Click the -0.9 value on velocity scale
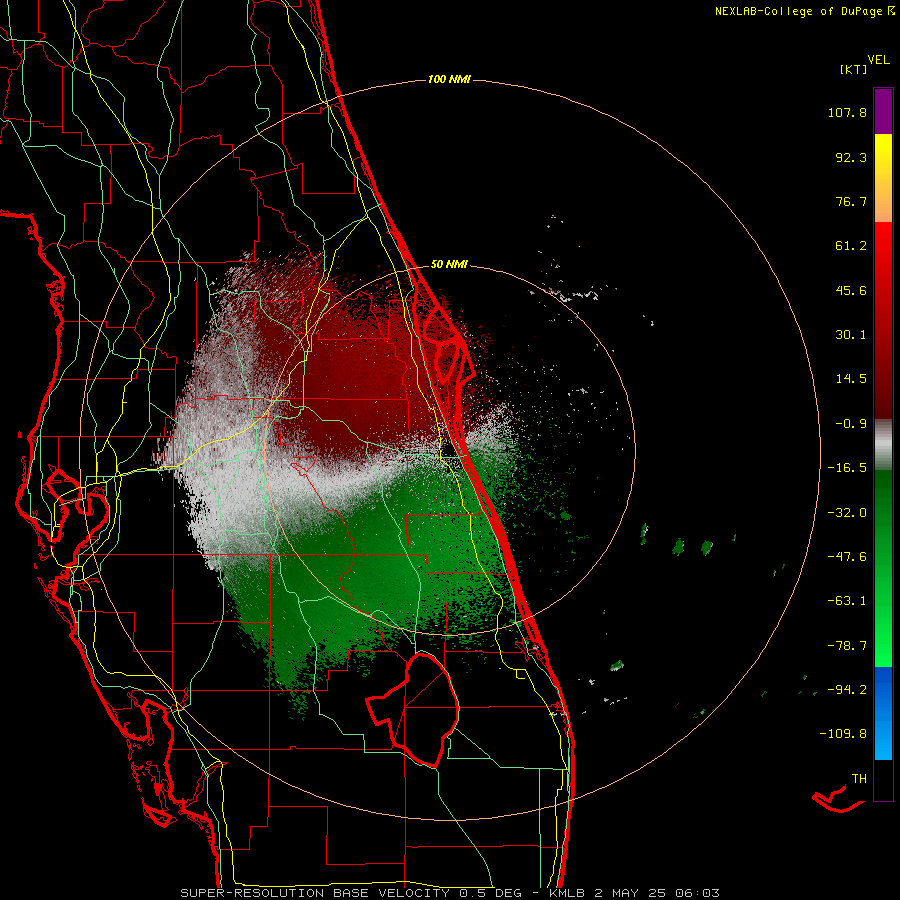Screen dimensions: 900x900 [x=851, y=424]
